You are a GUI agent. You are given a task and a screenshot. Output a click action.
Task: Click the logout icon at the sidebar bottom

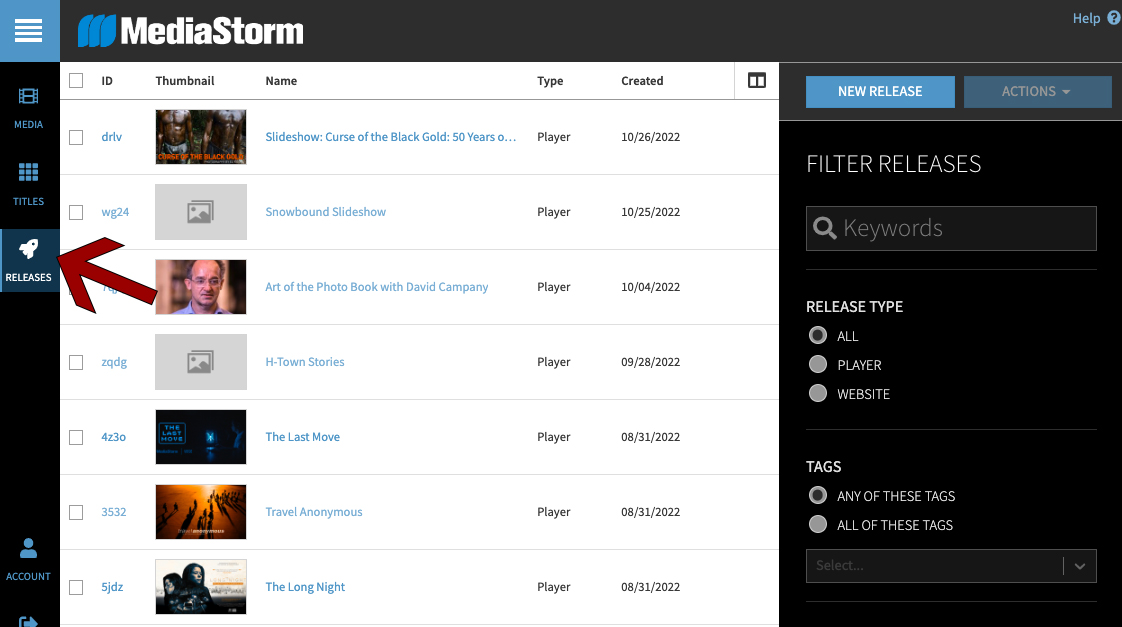point(28,620)
